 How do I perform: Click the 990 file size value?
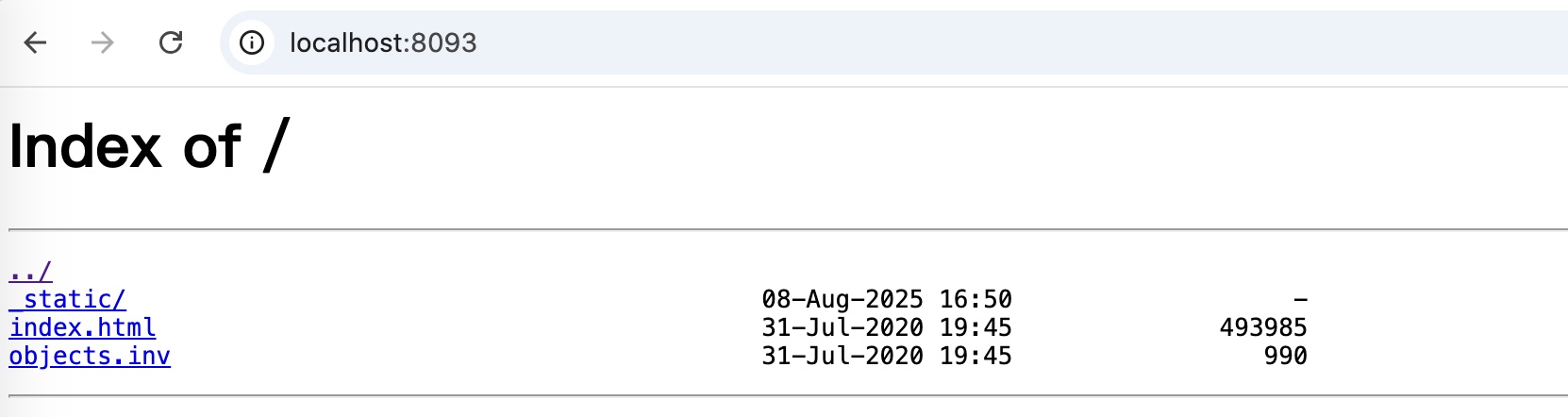(x=1285, y=356)
